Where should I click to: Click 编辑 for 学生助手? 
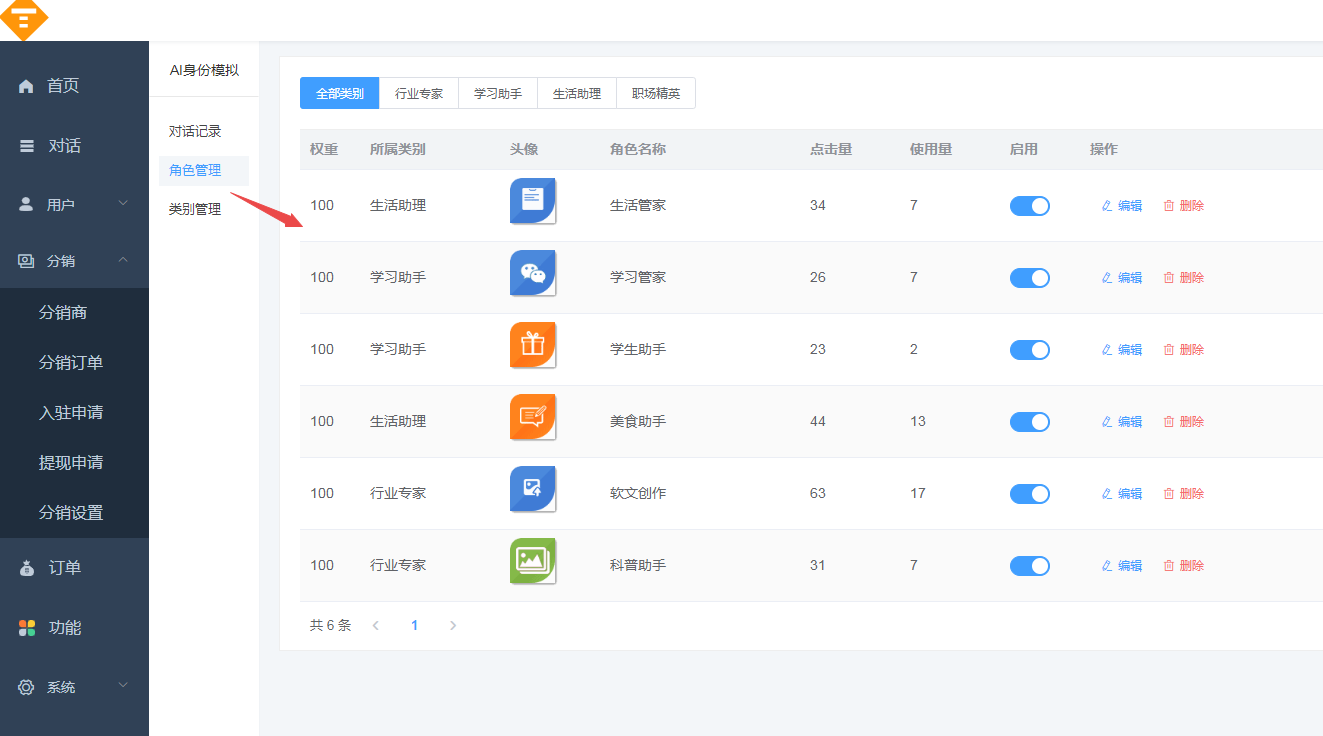click(1121, 350)
